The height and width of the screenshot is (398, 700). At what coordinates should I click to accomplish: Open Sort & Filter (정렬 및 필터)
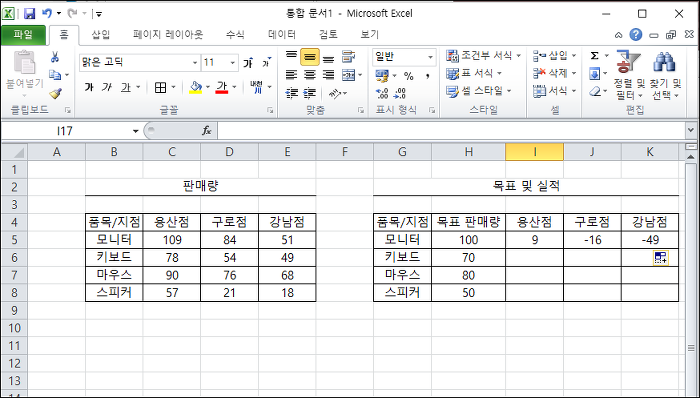click(x=629, y=75)
